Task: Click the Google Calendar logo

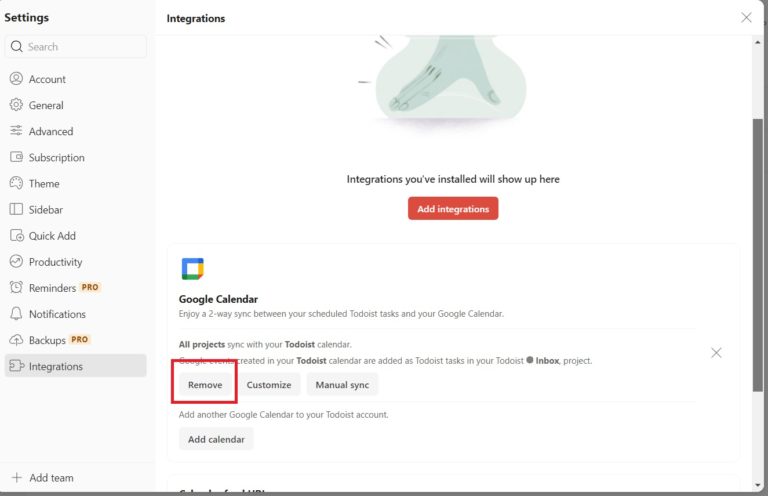Action: tap(192, 269)
